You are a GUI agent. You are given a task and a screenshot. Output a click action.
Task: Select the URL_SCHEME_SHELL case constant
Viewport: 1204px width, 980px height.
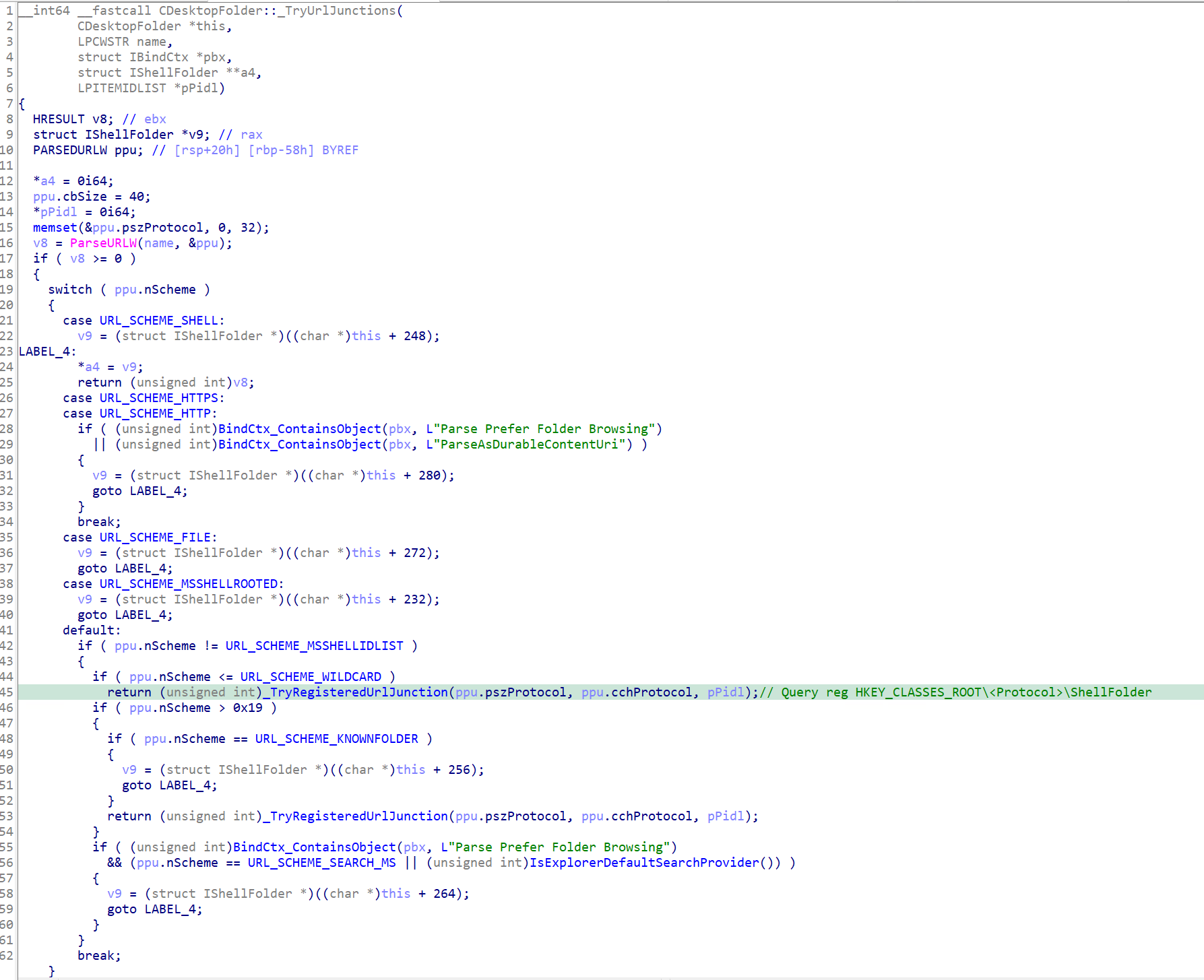coord(159,321)
